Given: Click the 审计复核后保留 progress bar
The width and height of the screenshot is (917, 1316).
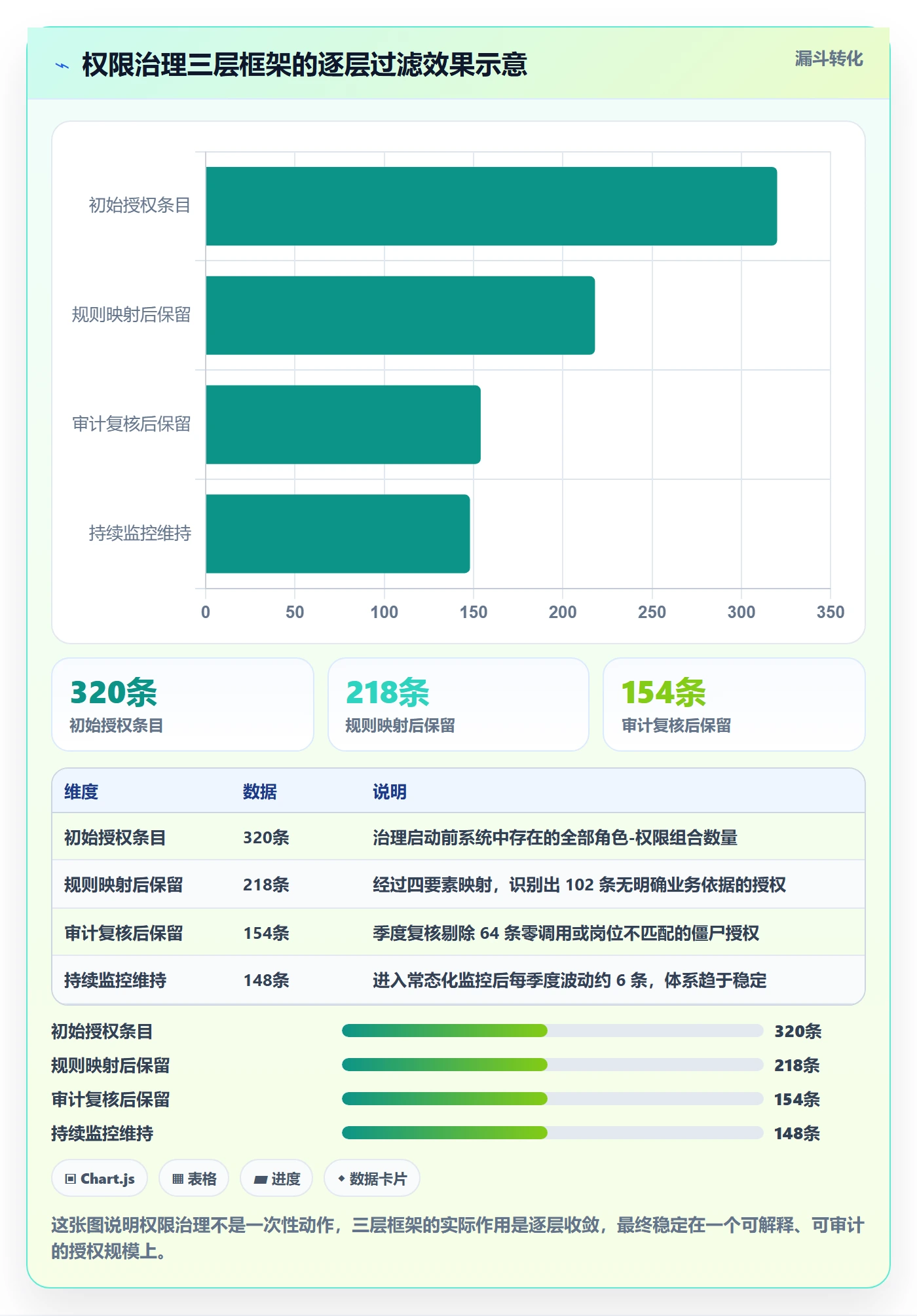Looking at the screenshot, I should point(552,1099).
